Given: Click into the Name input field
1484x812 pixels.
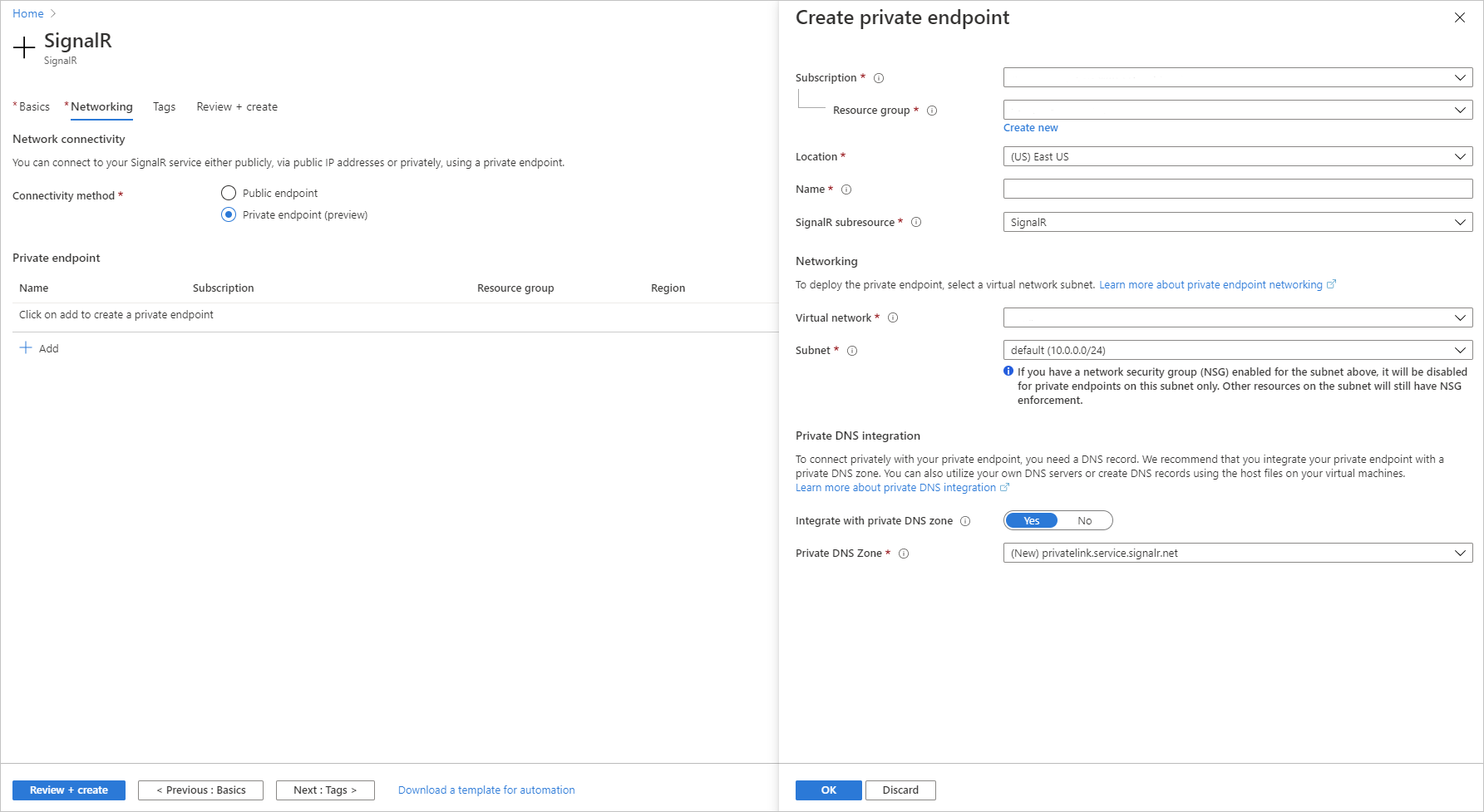Looking at the screenshot, I should pyautogui.click(x=1238, y=189).
